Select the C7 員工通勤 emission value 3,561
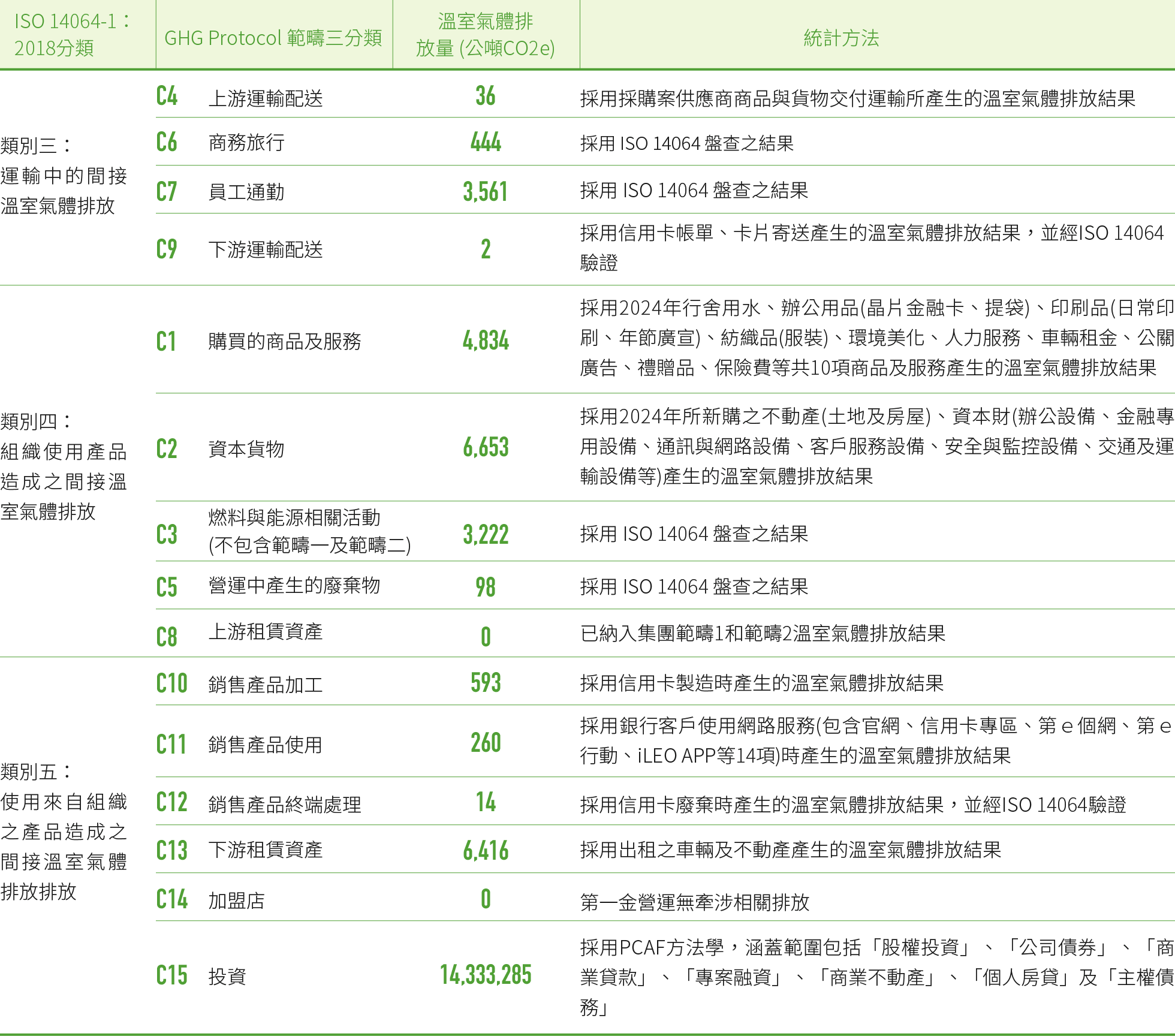 click(485, 192)
